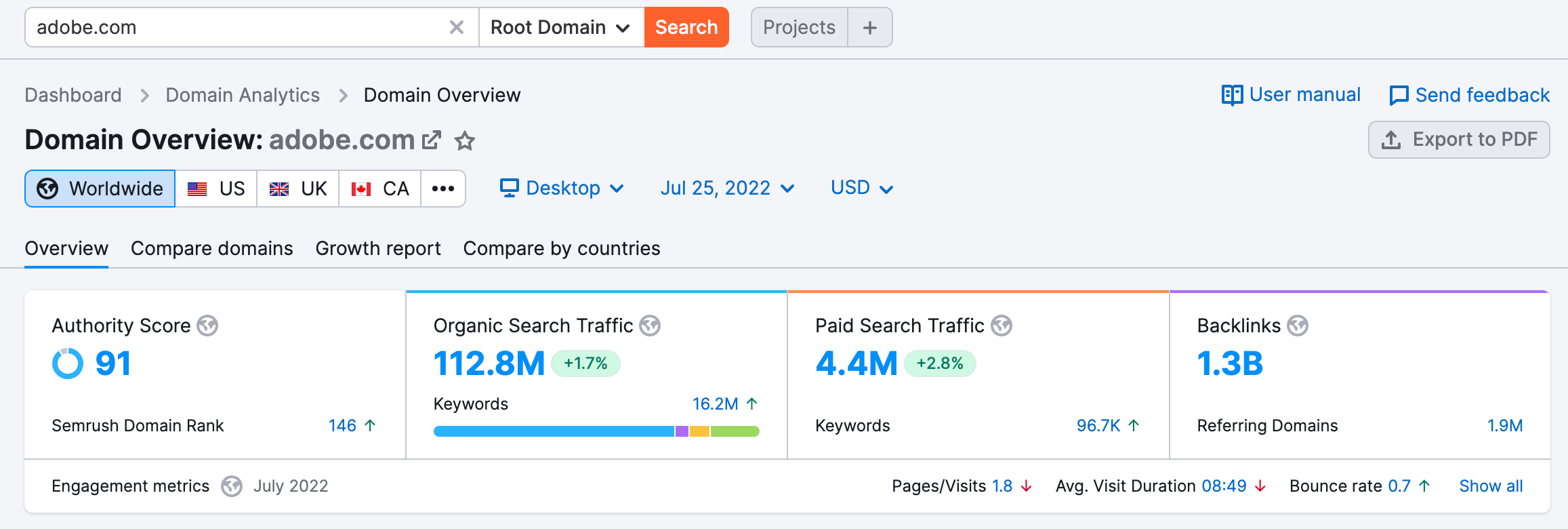This screenshot has width=1568, height=529.
Task: Click Bounce rate value 0.7
Action: tap(1399, 486)
